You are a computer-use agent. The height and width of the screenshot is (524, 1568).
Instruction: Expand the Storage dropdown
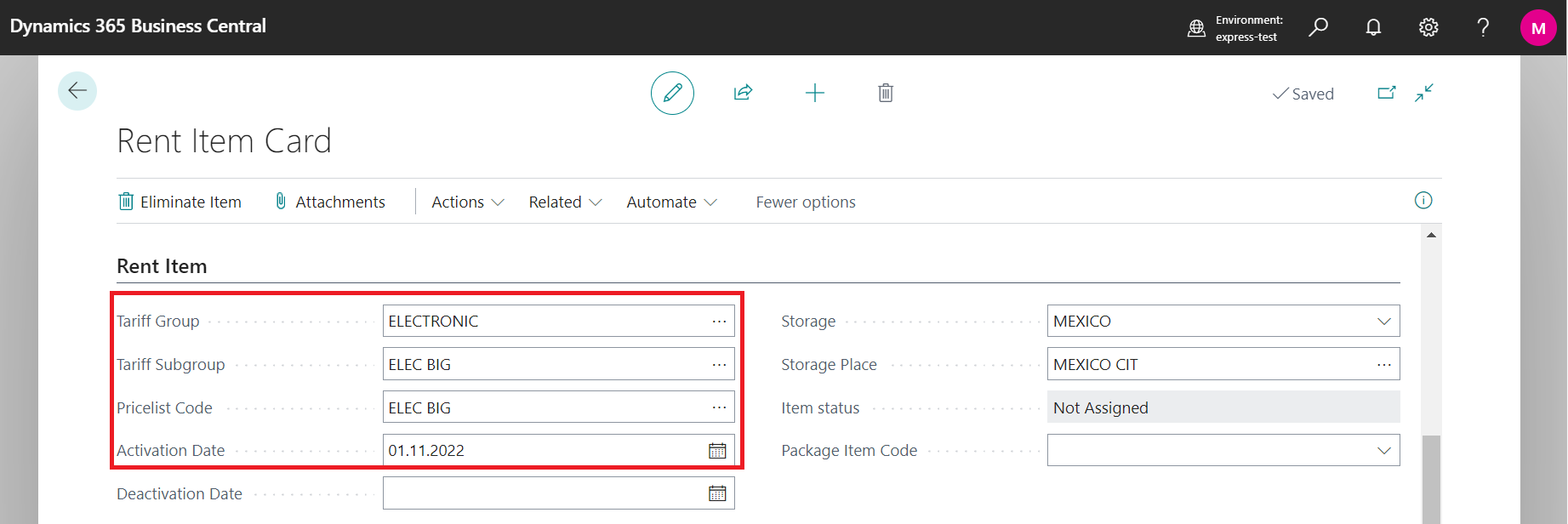(x=1383, y=322)
